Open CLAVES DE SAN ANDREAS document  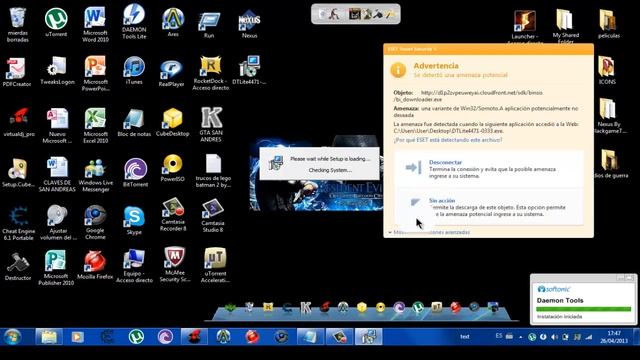click(57, 168)
